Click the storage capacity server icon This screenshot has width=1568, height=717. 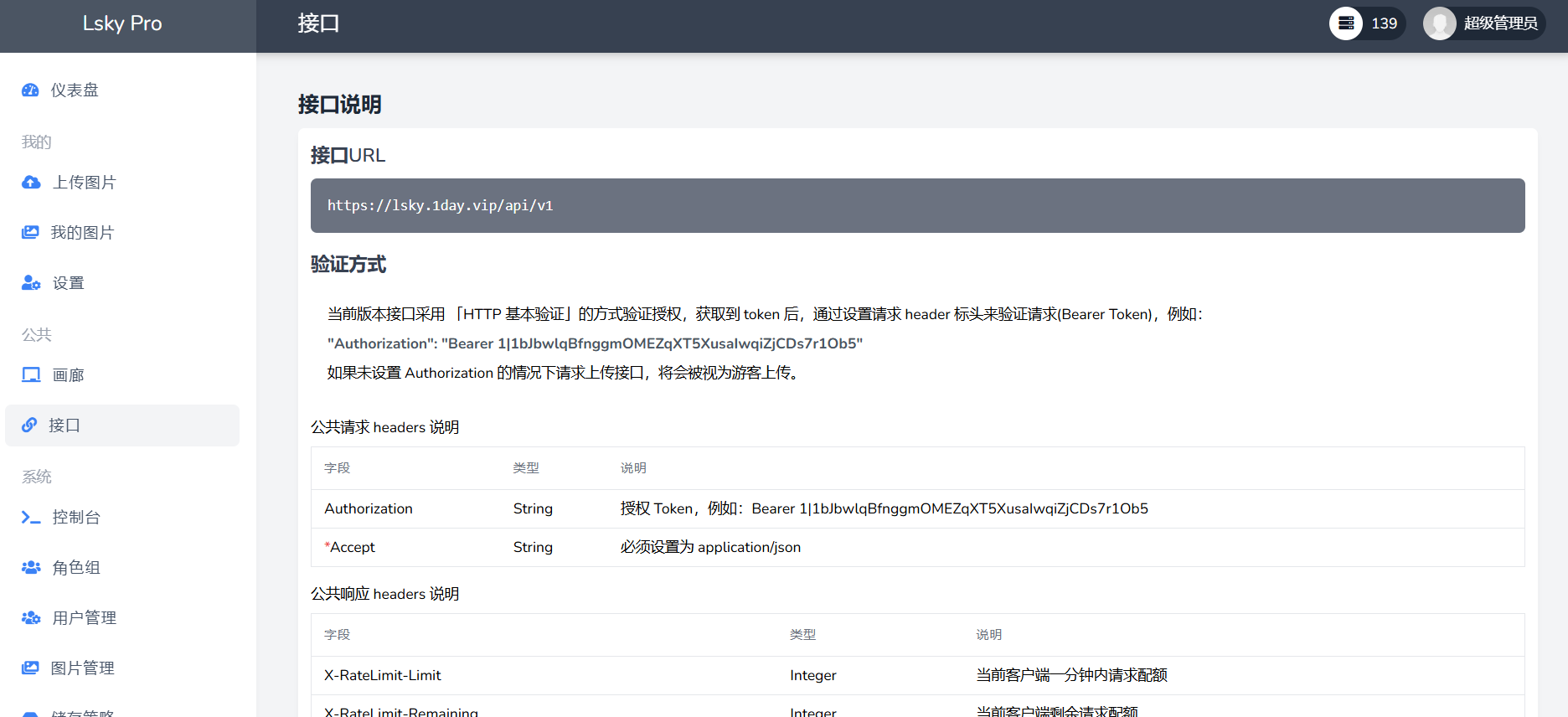(x=1346, y=23)
